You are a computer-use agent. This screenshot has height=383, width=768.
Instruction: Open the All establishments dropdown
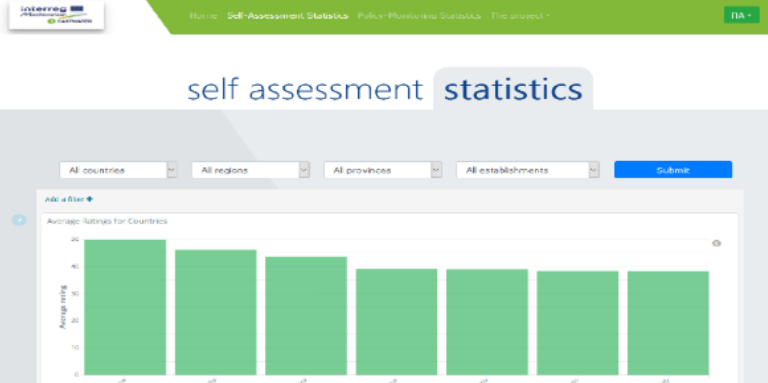tap(528, 170)
